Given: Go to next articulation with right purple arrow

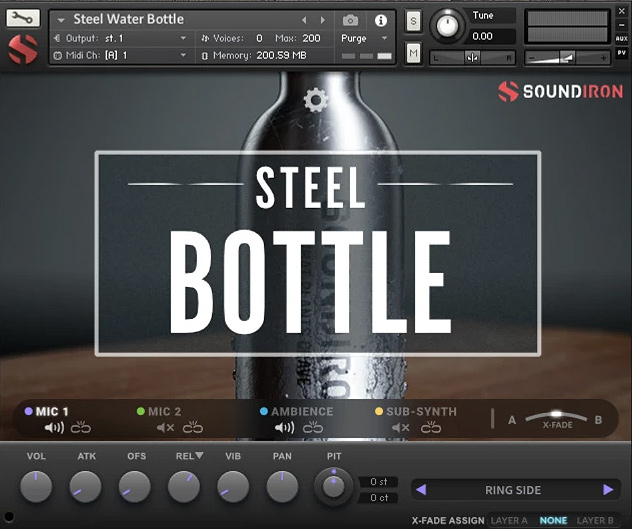Looking at the screenshot, I should (608, 489).
